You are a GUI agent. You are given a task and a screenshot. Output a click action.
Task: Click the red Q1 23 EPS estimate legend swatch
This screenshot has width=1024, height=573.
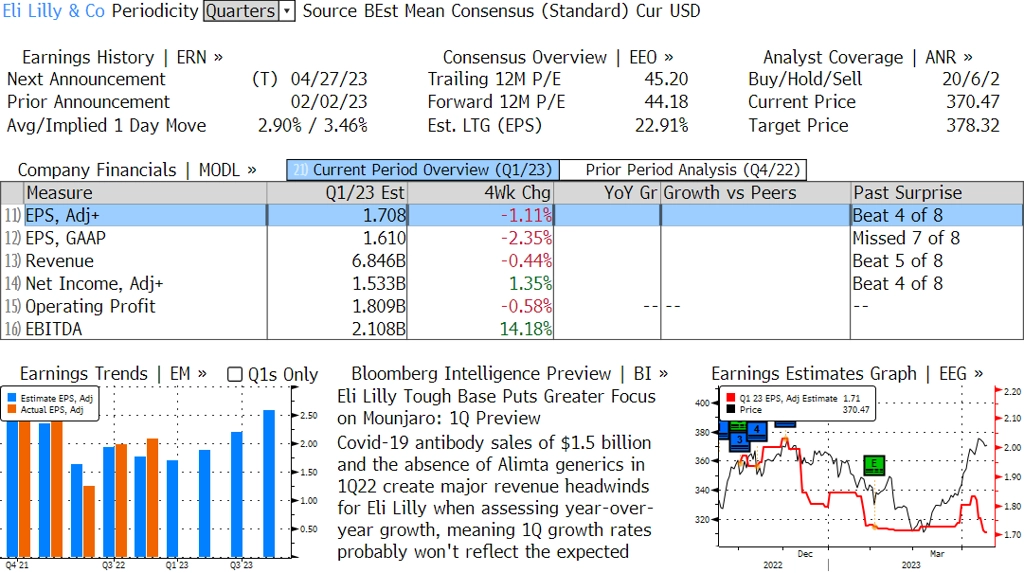(x=730, y=398)
